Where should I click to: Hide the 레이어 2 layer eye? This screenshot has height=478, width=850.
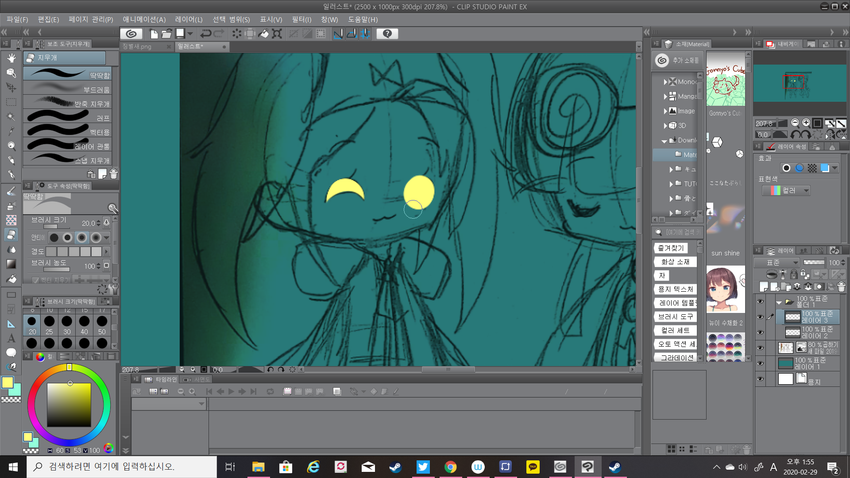point(760,332)
